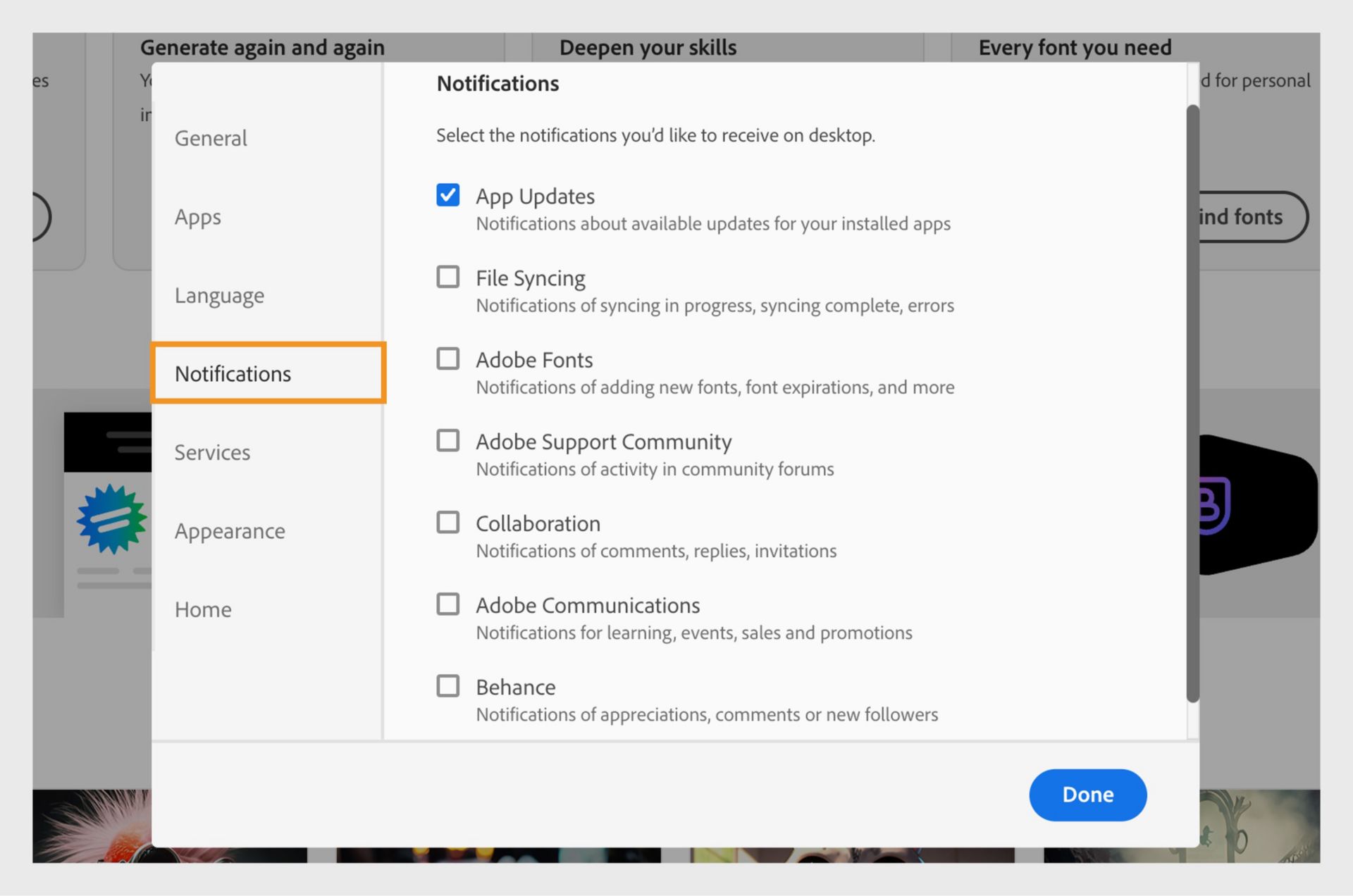Open the Services settings section

[x=212, y=452]
